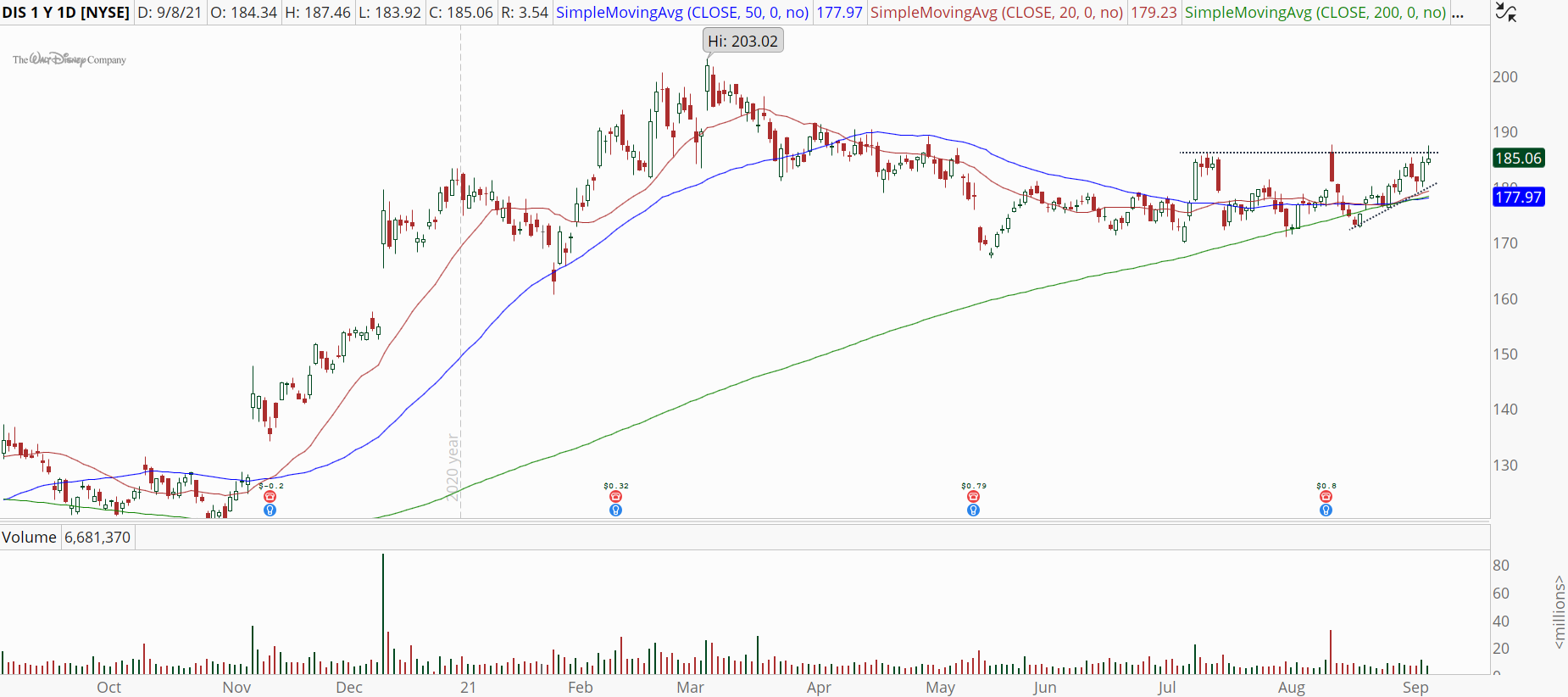Click the 160 price axis label
The image size is (1568, 697).
tap(1505, 299)
